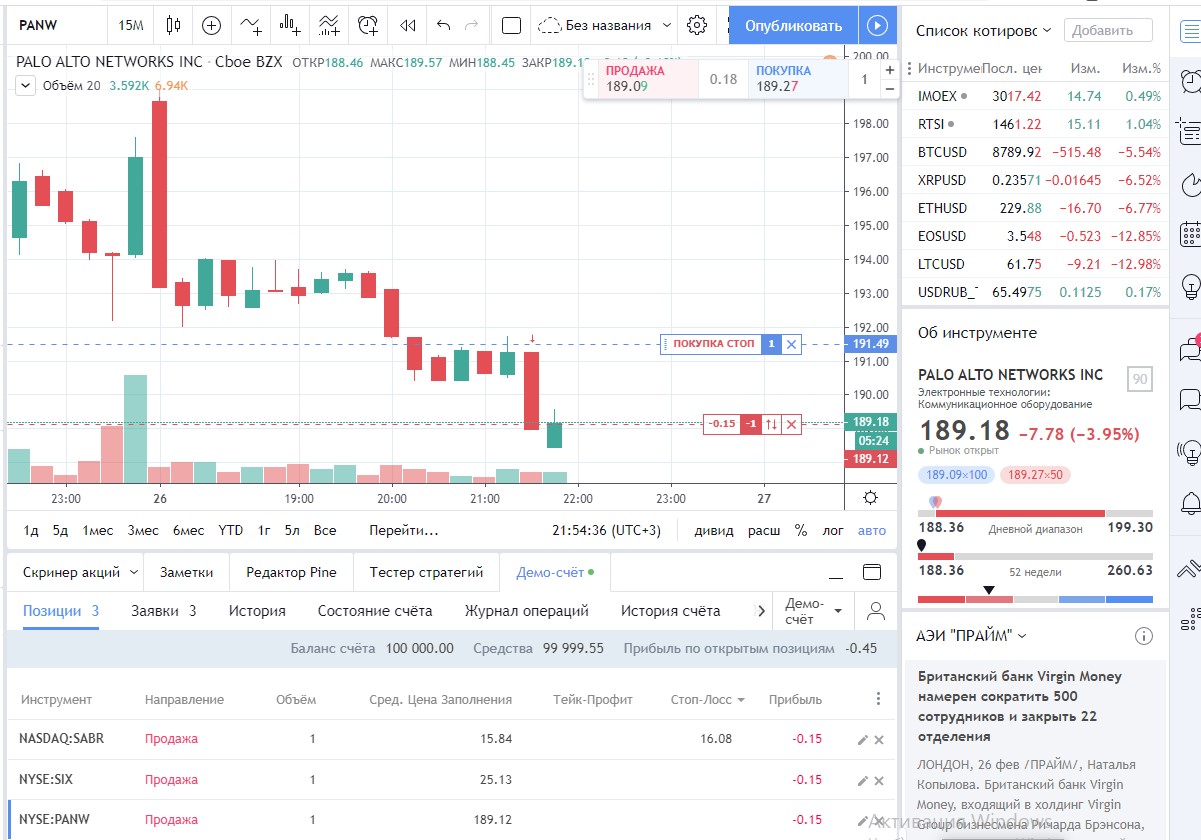Switch to Заявки tab
The width and height of the screenshot is (1201, 840).
coord(163,610)
